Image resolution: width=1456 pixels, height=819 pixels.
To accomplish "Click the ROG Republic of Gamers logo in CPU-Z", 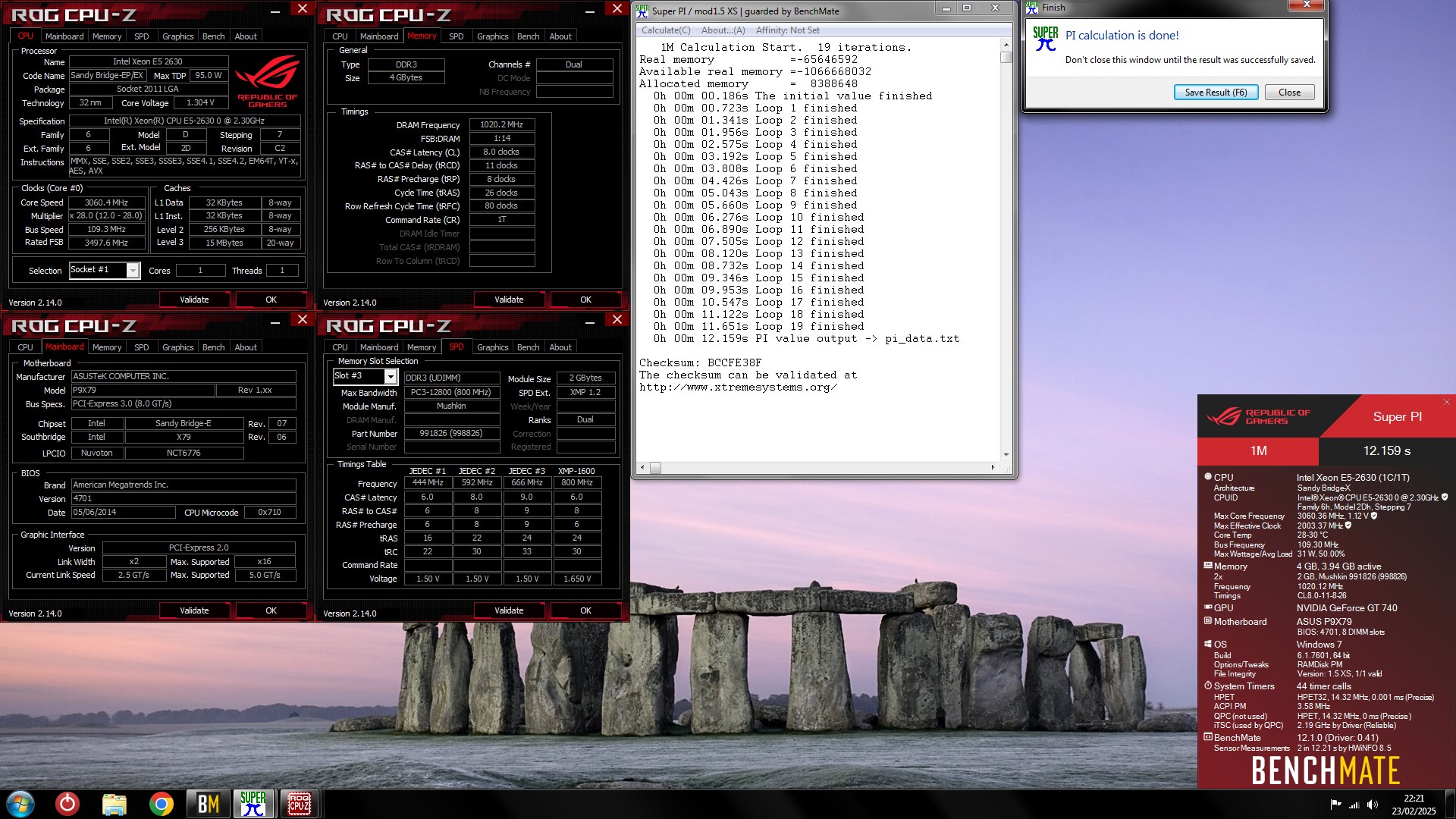I will pos(267,80).
